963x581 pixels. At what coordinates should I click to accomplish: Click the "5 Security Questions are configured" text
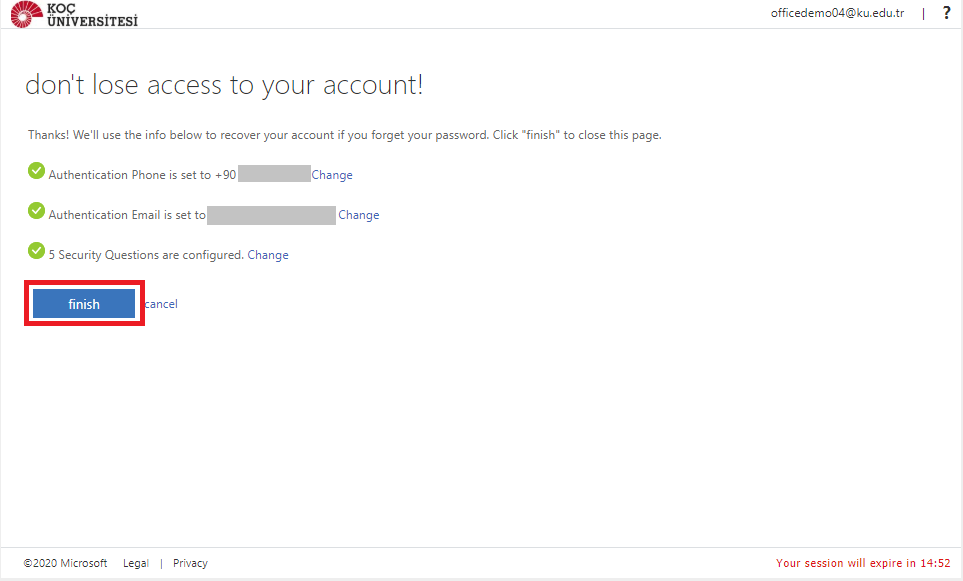[146, 255]
